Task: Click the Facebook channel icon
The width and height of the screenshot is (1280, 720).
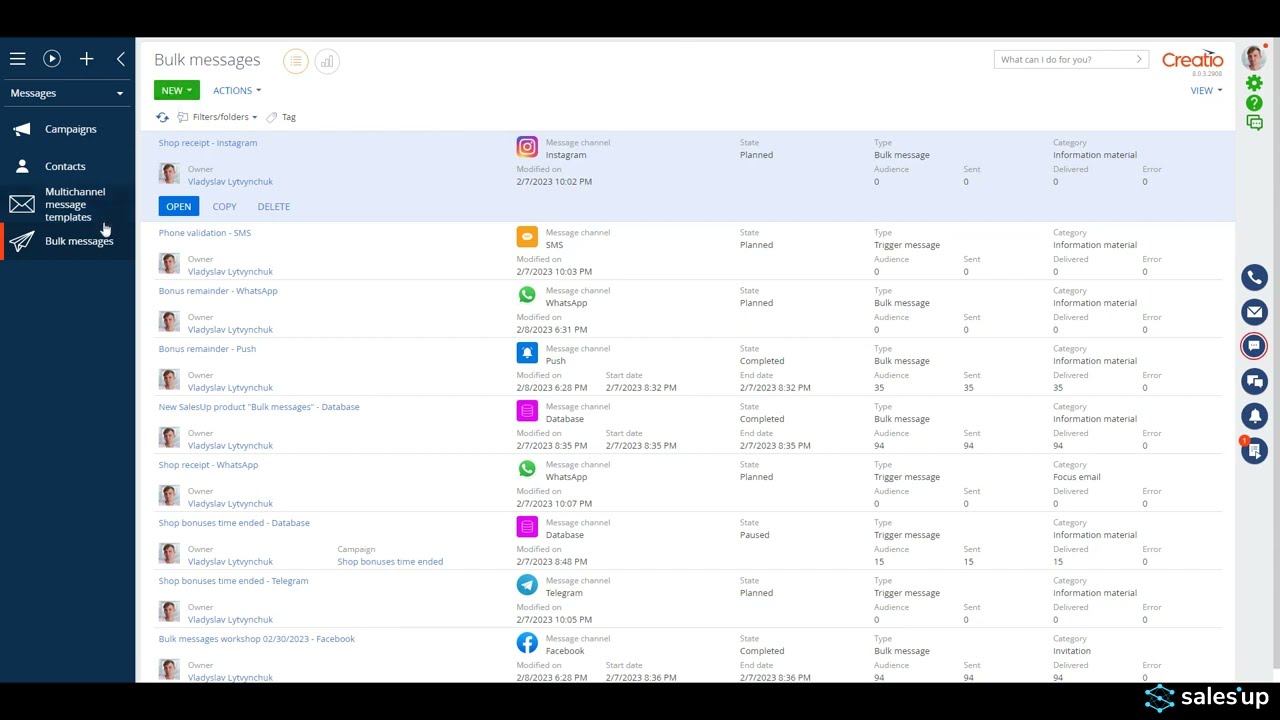Action: click(x=527, y=643)
